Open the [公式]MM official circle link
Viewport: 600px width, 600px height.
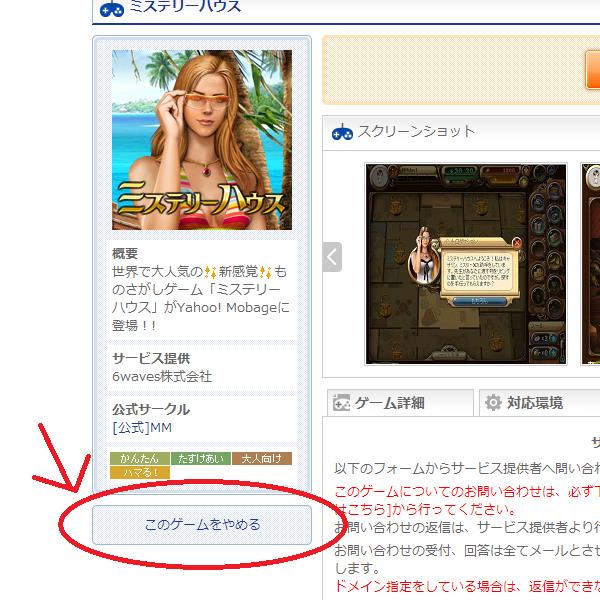coord(142,427)
